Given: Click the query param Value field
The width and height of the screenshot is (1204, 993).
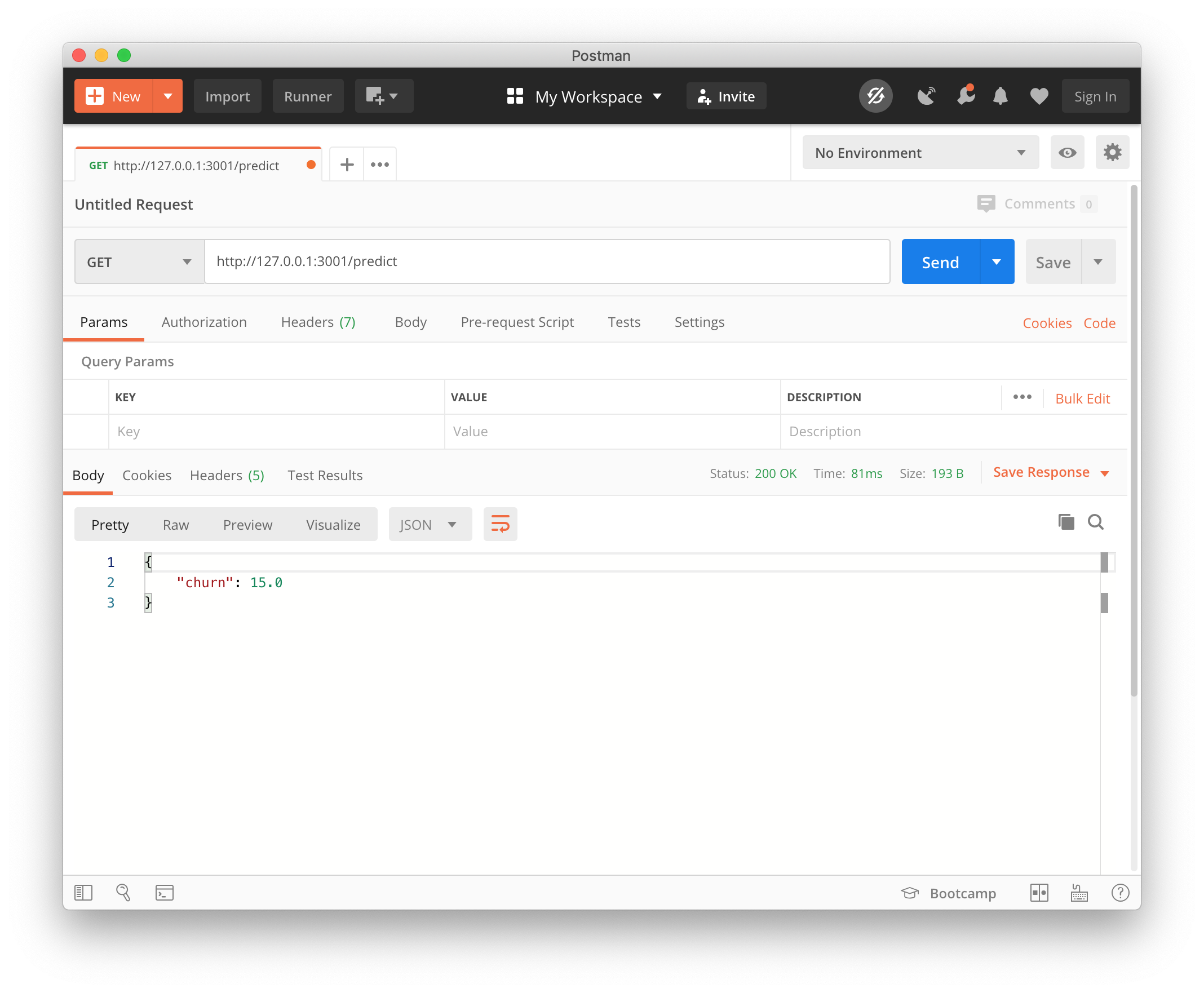Looking at the screenshot, I should point(612,431).
